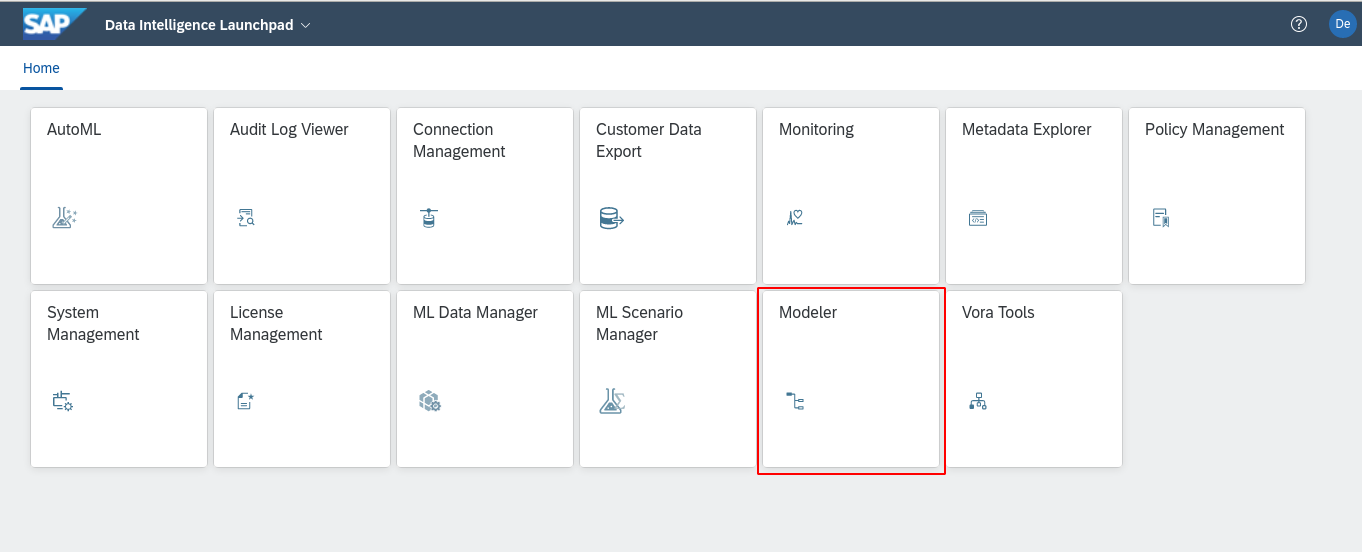Click the Metadata Explorer icon
Image resolution: width=1362 pixels, height=552 pixels.
coord(978,218)
